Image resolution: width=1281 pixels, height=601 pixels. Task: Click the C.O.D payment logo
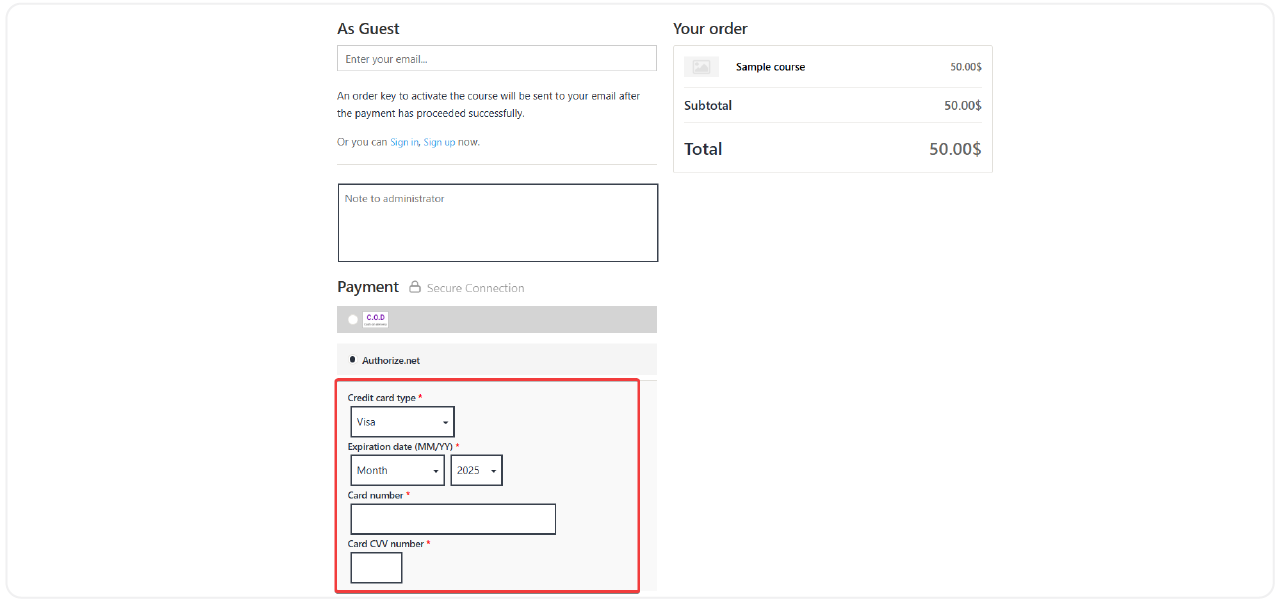375,319
